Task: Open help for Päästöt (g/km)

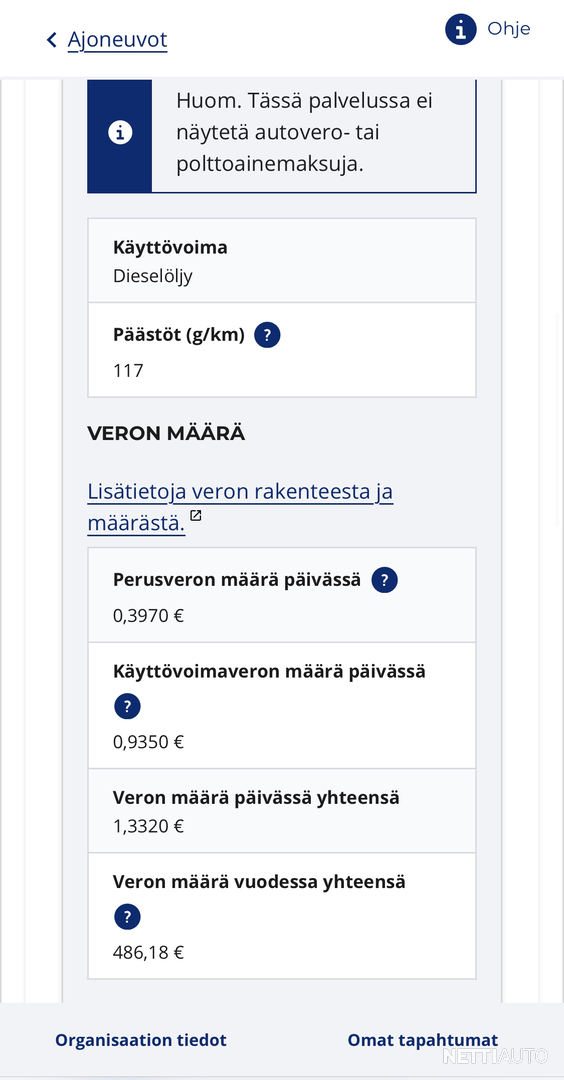Action: [x=267, y=335]
